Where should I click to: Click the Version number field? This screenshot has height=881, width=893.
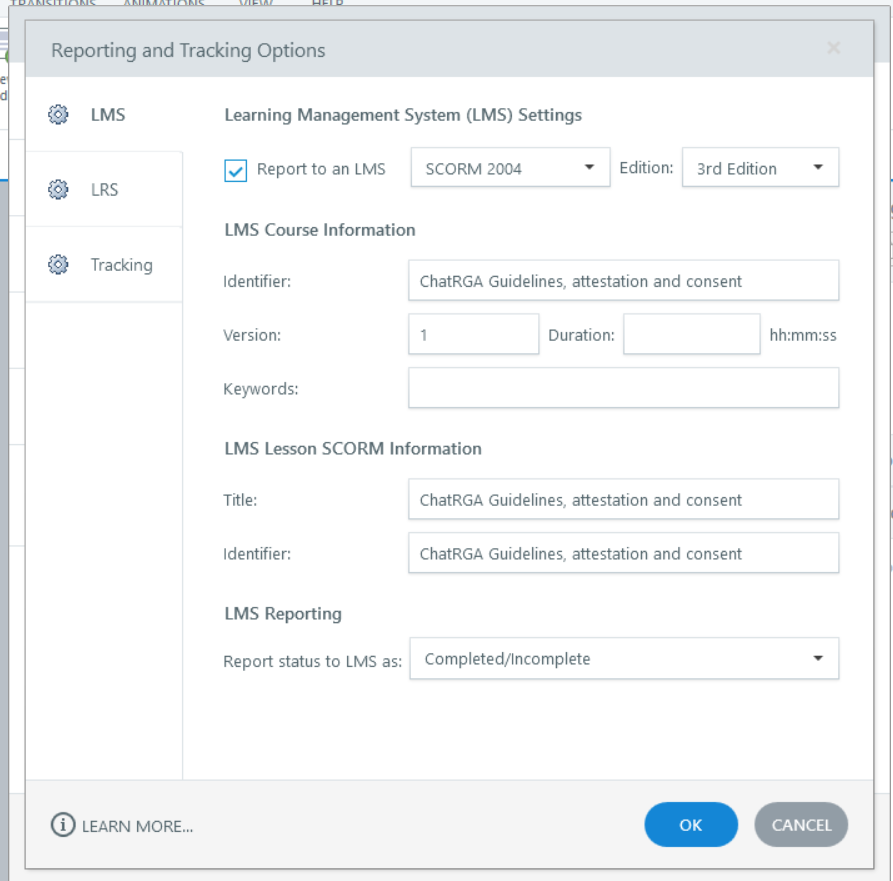[473, 335]
